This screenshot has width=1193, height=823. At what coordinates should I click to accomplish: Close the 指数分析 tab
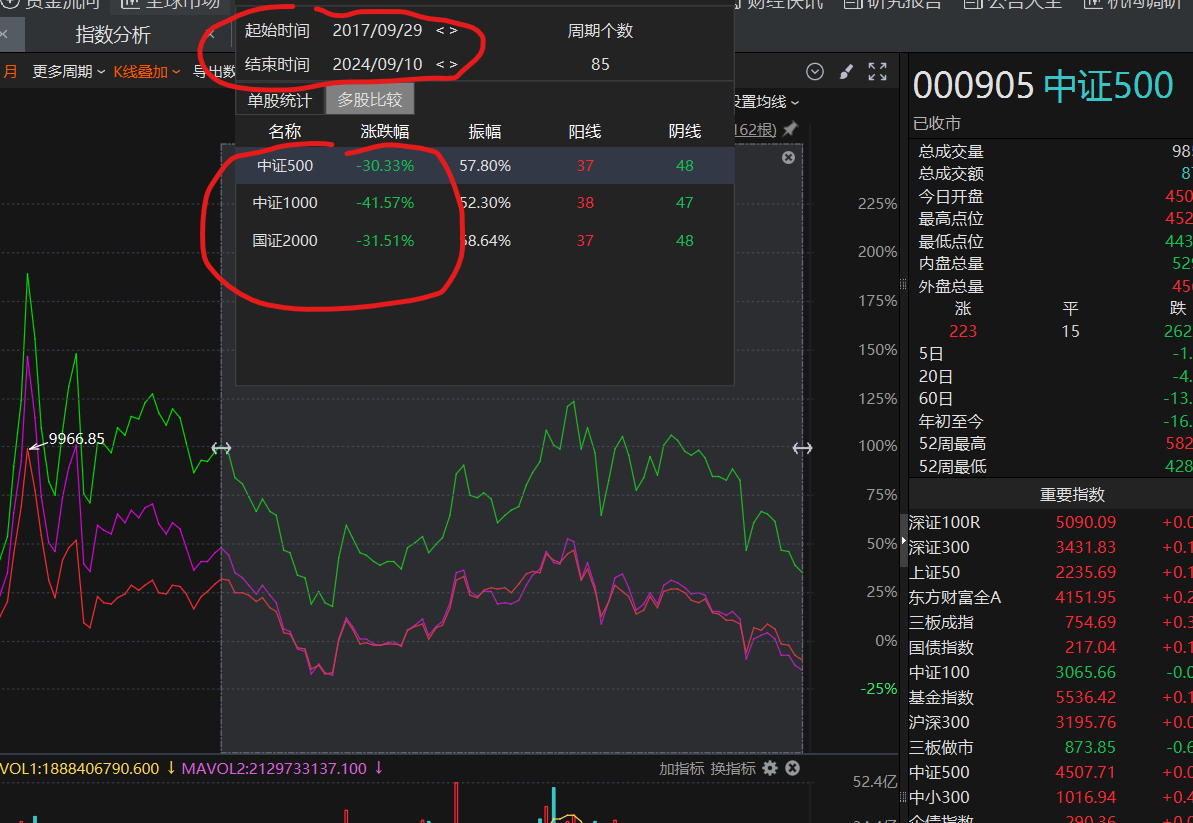211,34
